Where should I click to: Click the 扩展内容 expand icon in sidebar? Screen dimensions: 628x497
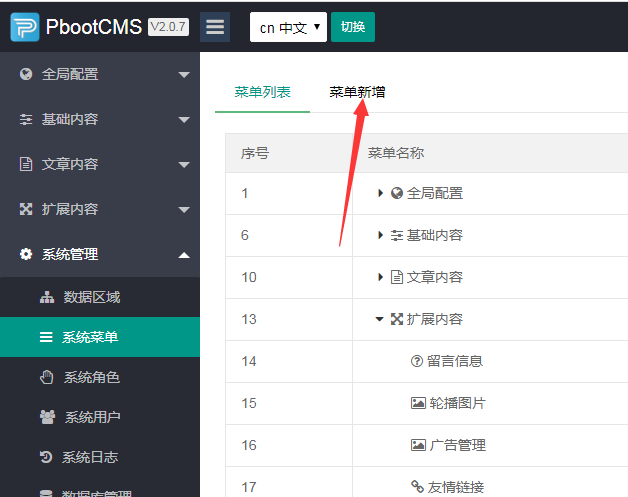tap(26, 209)
